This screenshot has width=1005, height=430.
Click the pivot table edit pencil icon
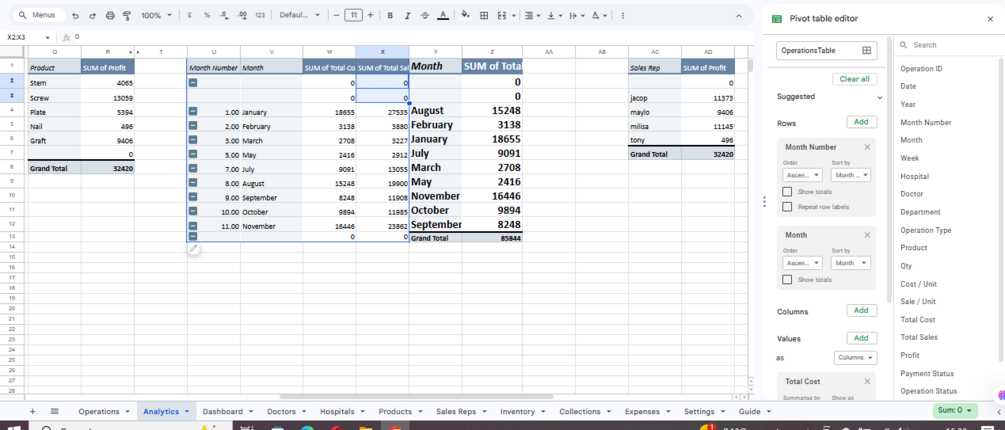coord(194,249)
